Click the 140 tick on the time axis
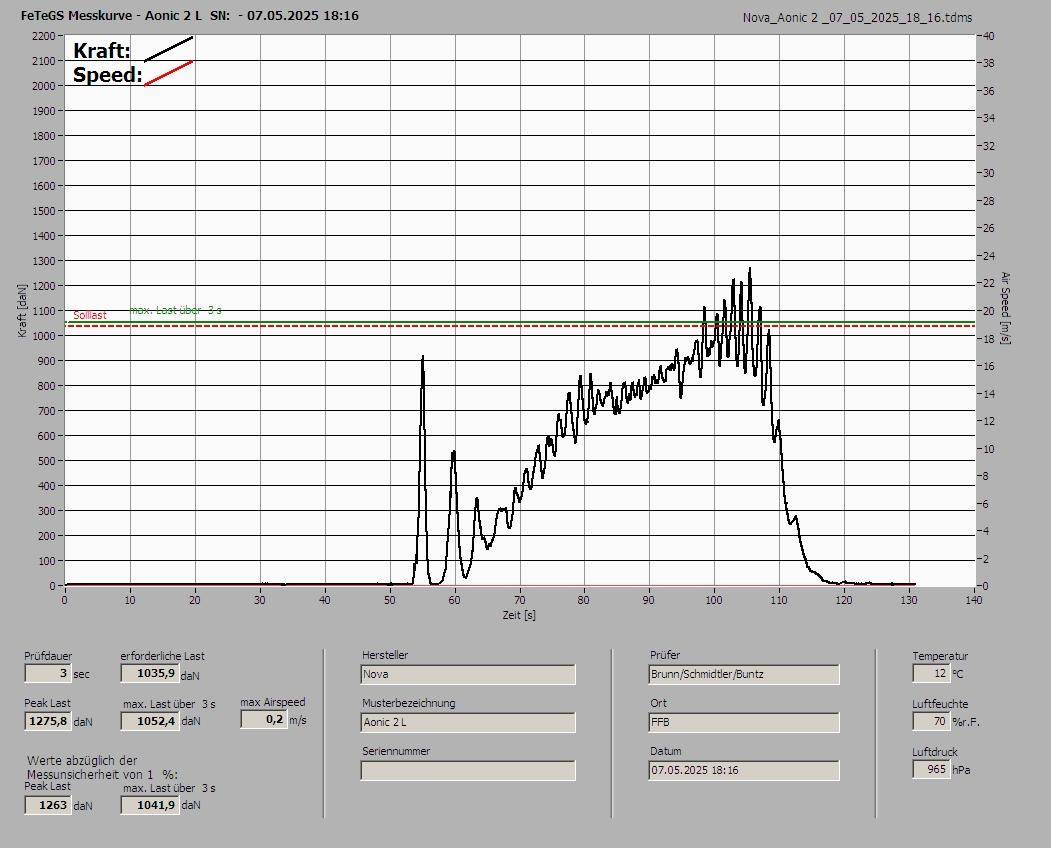1051x848 pixels. pos(974,600)
